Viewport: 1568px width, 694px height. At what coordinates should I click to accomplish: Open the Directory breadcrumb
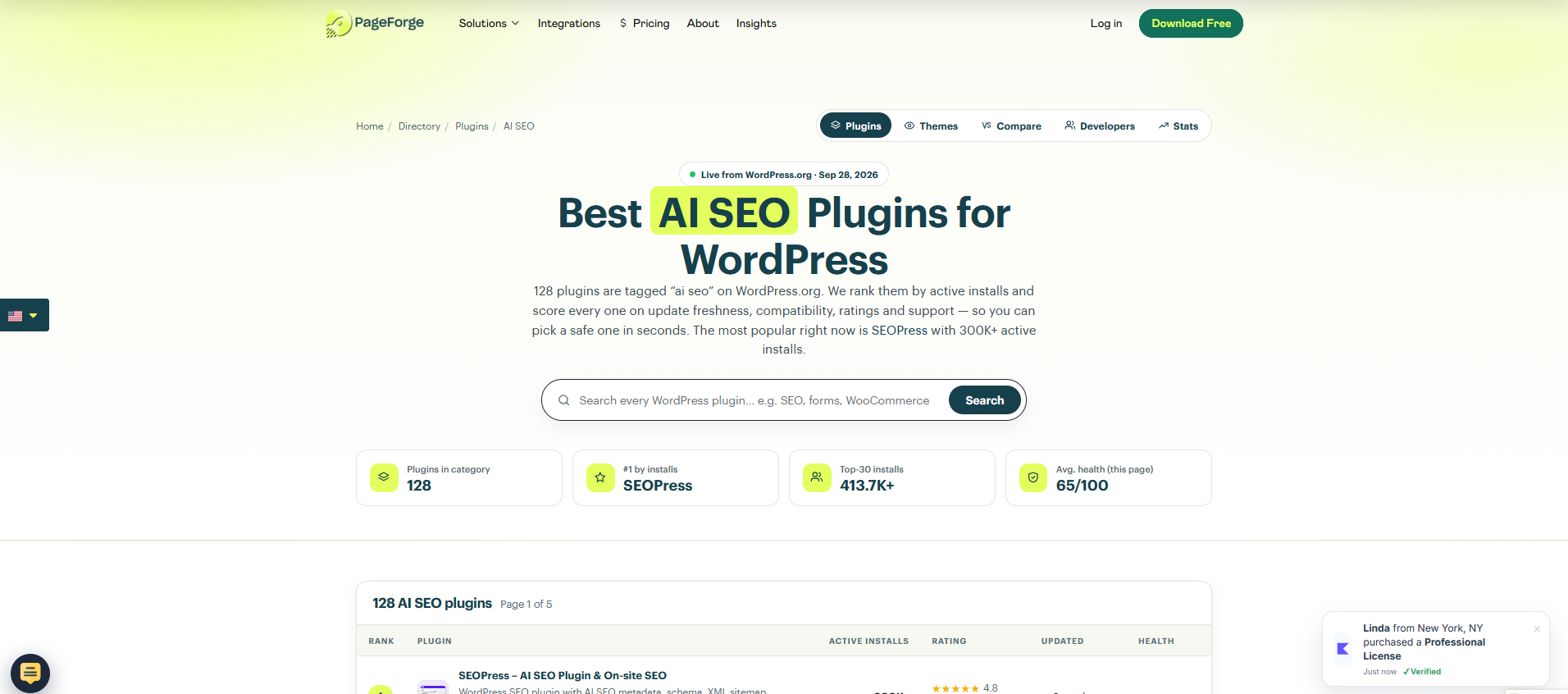click(x=419, y=126)
